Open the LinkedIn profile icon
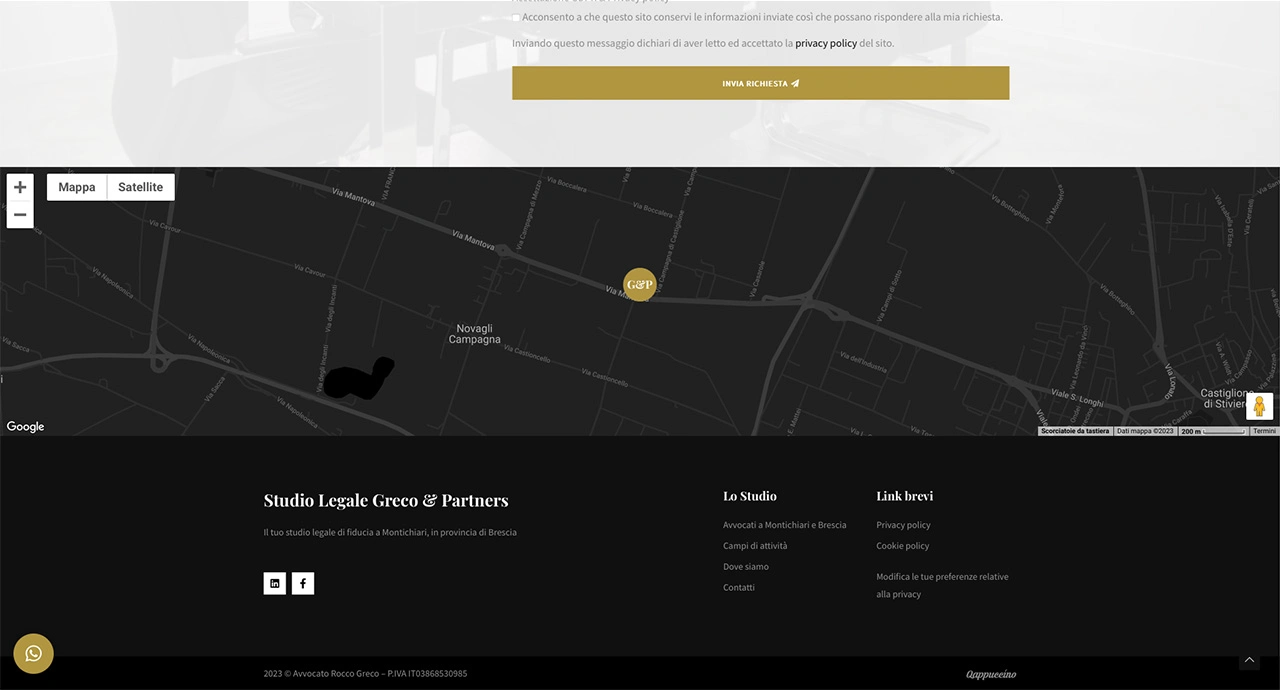This screenshot has width=1280, height=690. (275, 583)
